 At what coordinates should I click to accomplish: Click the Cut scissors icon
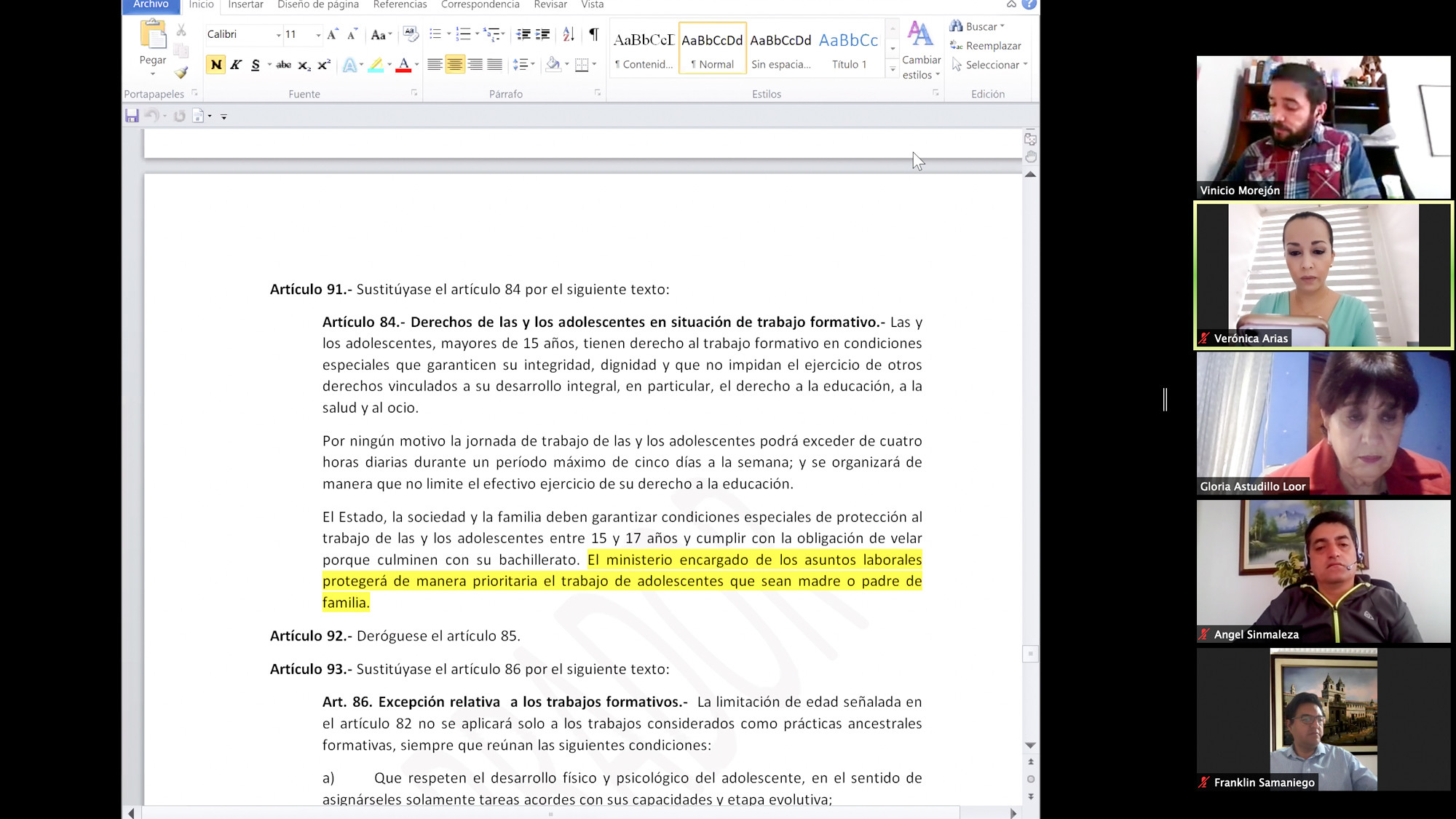coord(181,31)
